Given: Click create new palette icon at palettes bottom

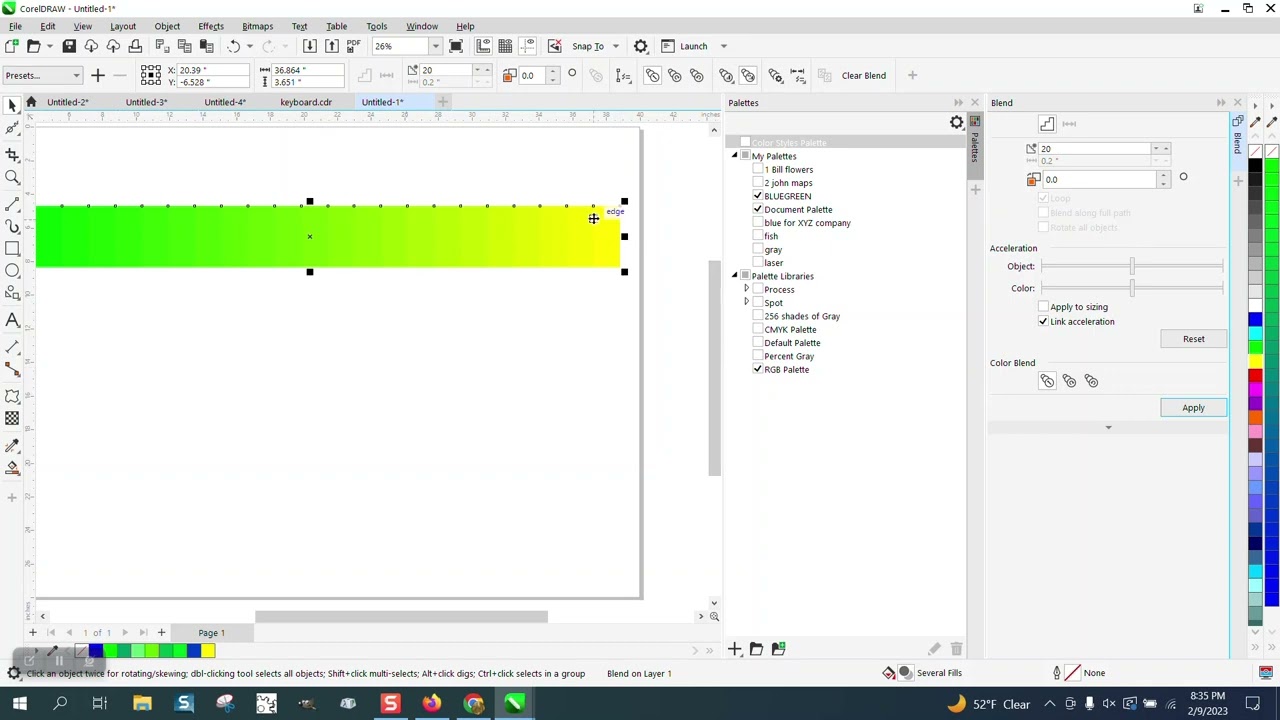Looking at the screenshot, I should click(734, 649).
